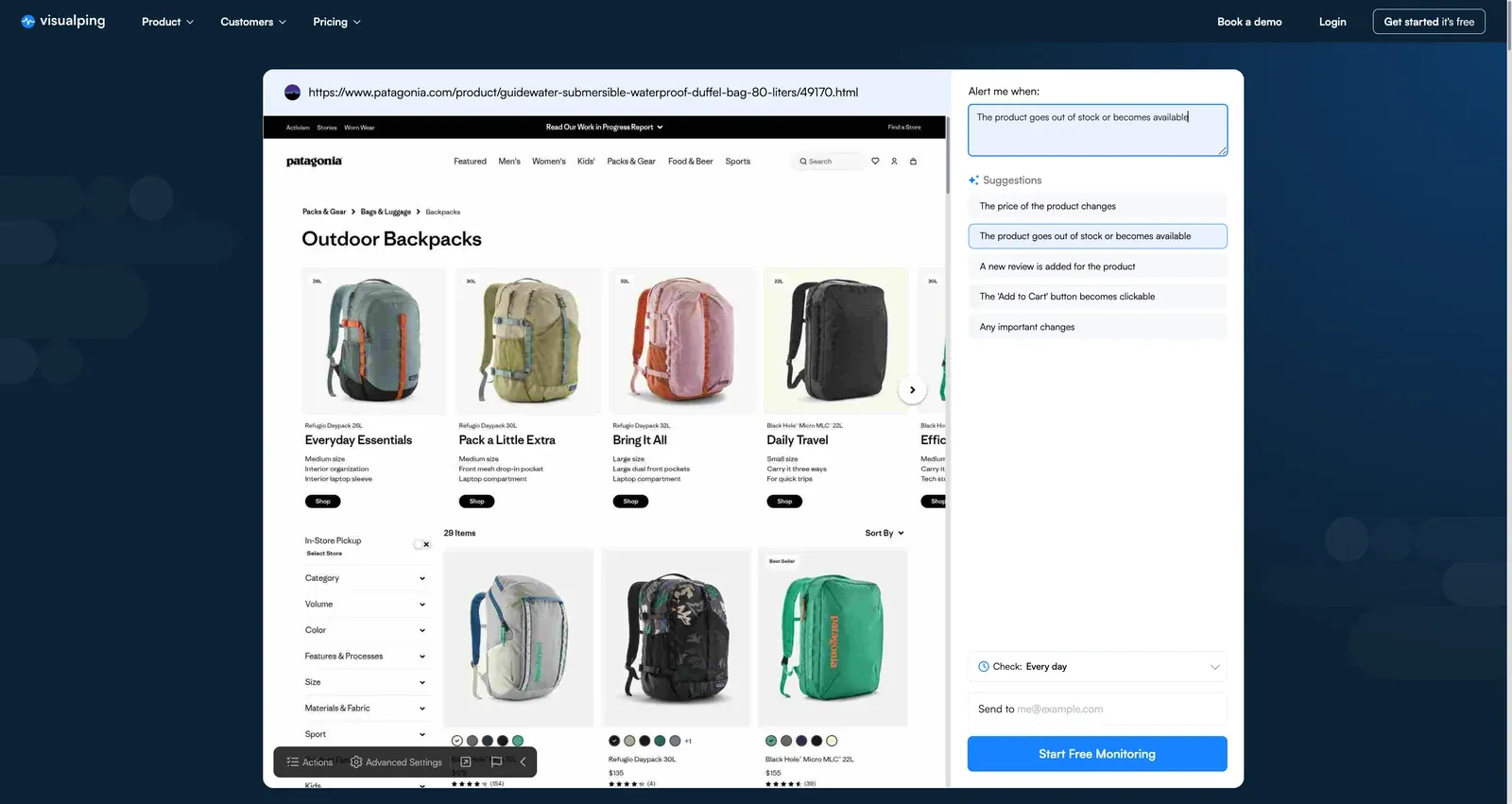Expand the Sport filter
Viewport: 1512px width, 804px height.
point(365,734)
